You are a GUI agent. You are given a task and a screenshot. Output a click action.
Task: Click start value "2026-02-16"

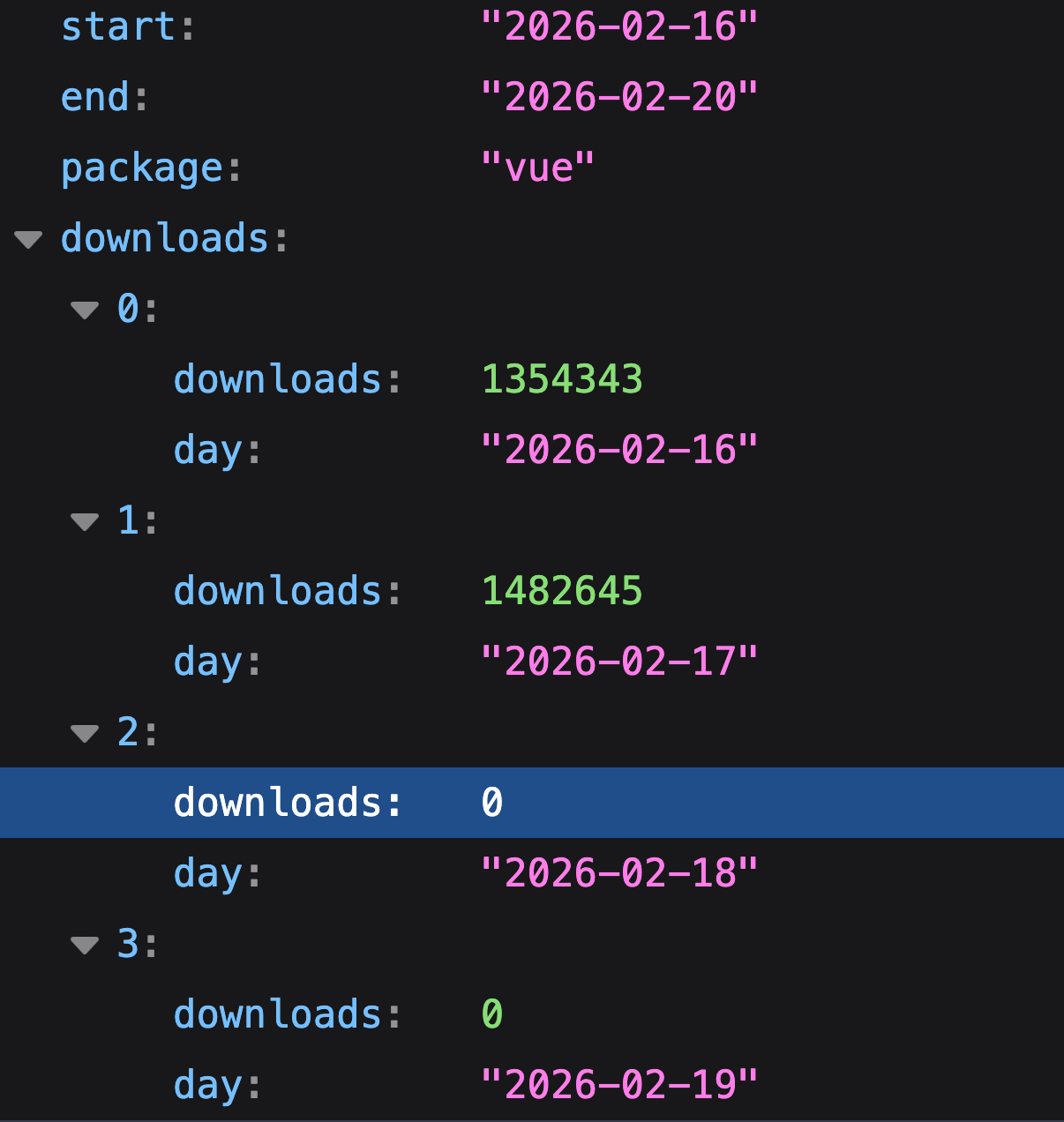pos(618,26)
